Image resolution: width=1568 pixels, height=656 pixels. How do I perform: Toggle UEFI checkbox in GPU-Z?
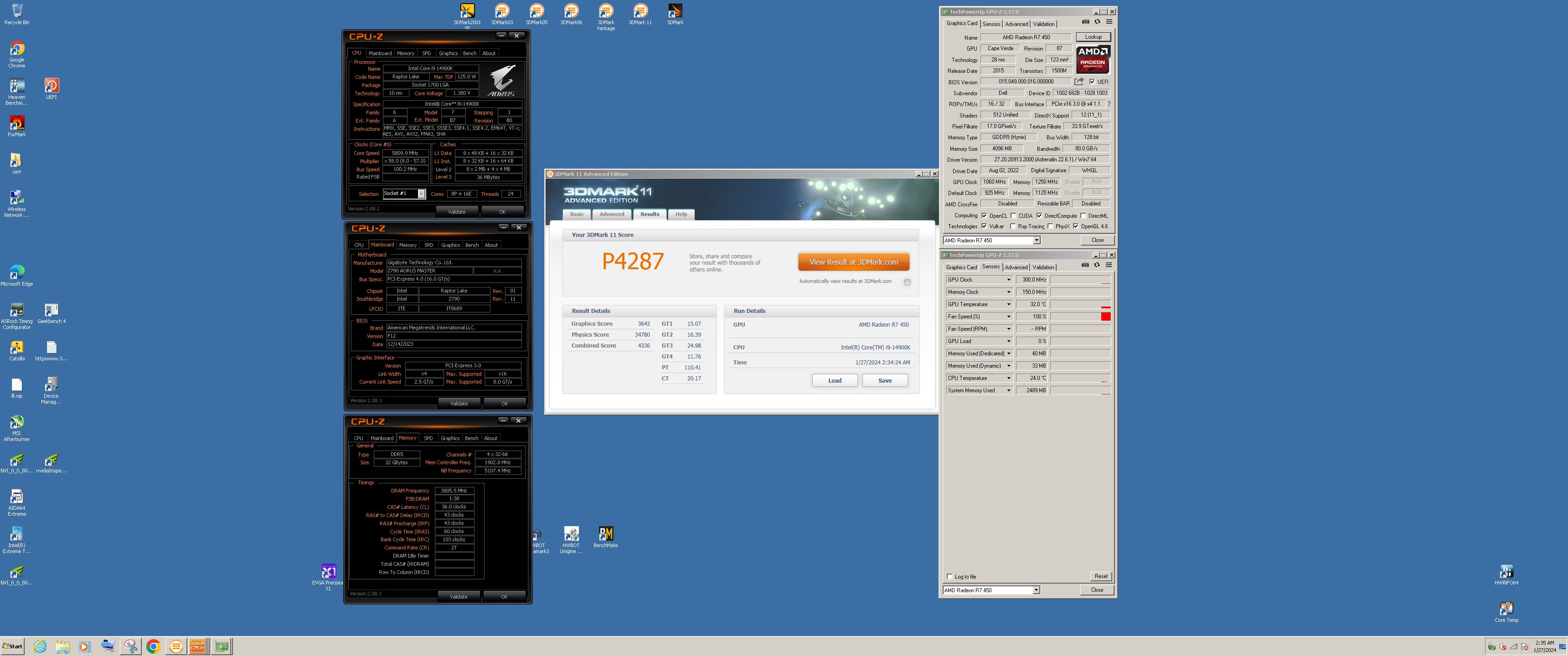(1091, 82)
